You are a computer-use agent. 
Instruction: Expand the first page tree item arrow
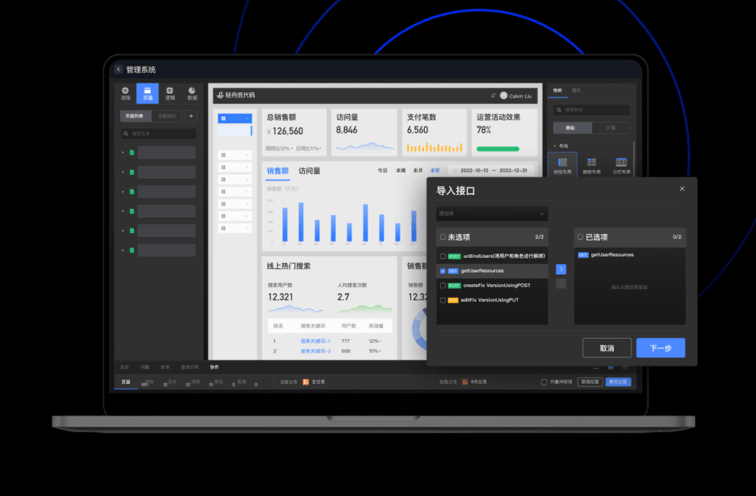[x=123, y=153]
